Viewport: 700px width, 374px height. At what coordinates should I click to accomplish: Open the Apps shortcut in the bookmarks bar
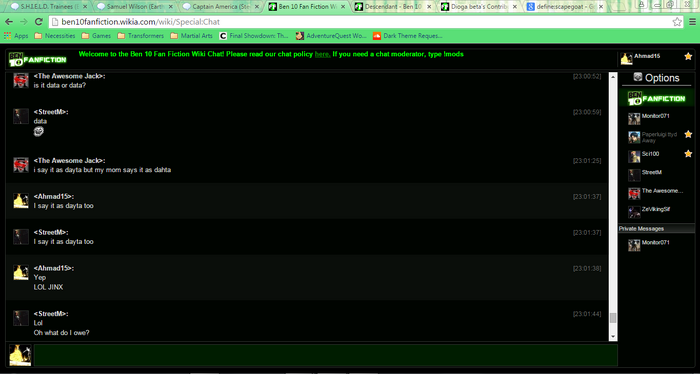(16, 36)
